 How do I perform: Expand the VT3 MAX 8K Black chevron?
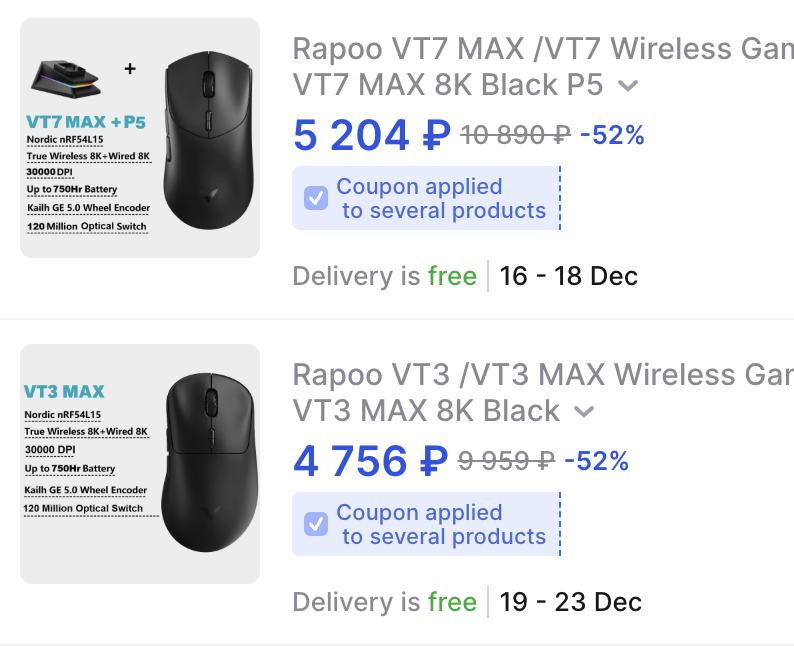[x=584, y=412]
